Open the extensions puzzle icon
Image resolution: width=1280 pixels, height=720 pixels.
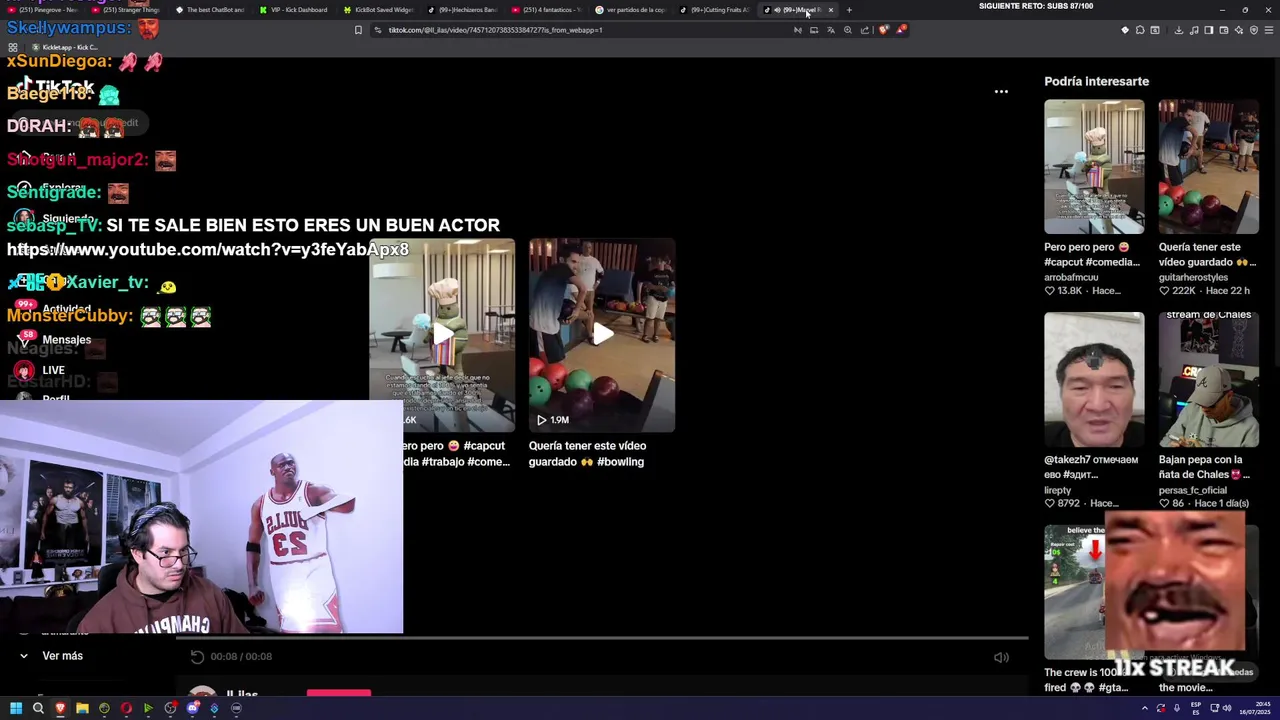[1140, 30]
